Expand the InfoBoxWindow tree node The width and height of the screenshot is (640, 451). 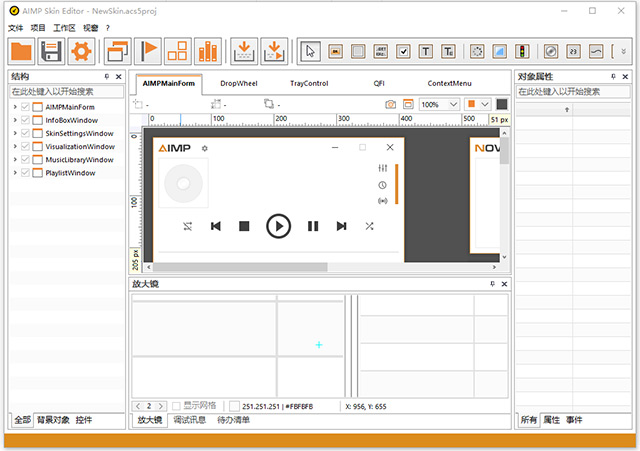point(14,120)
